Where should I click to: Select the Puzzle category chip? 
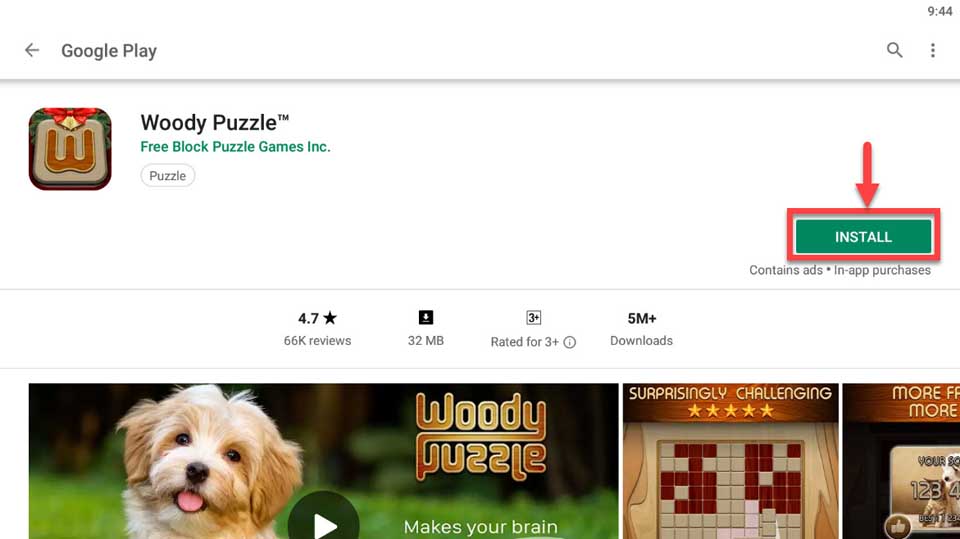[x=168, y=176]
